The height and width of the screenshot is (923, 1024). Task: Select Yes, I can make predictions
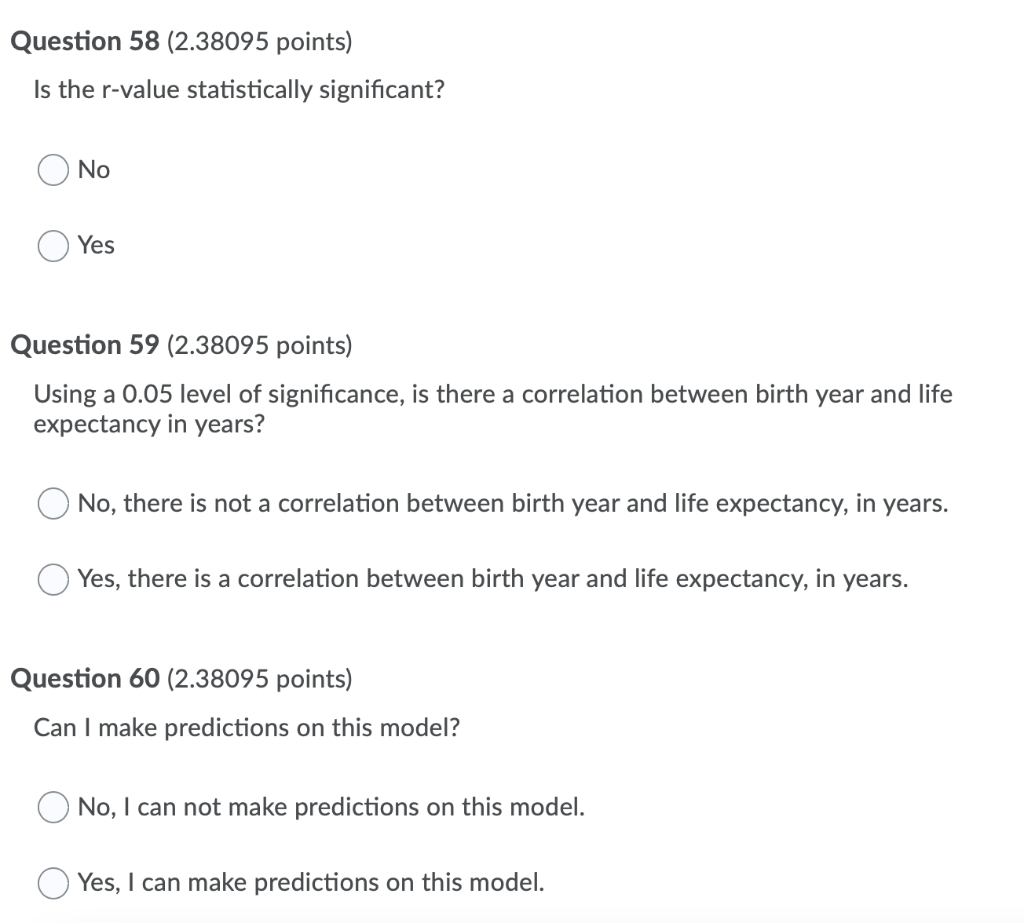tap(52, 882)
